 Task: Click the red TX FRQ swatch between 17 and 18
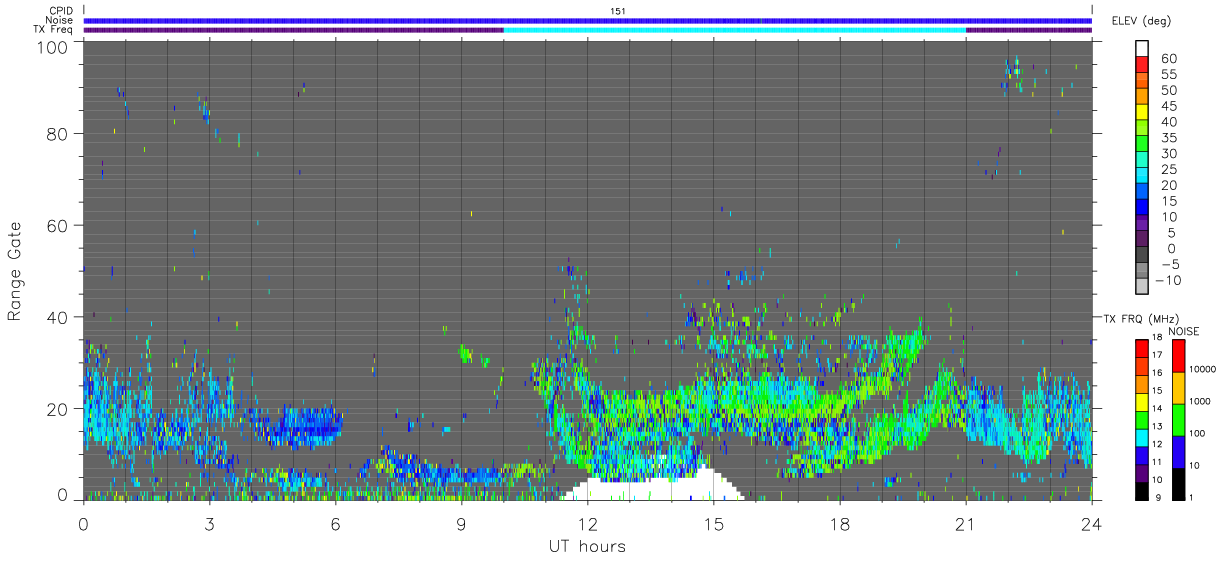click(1142, 348)
